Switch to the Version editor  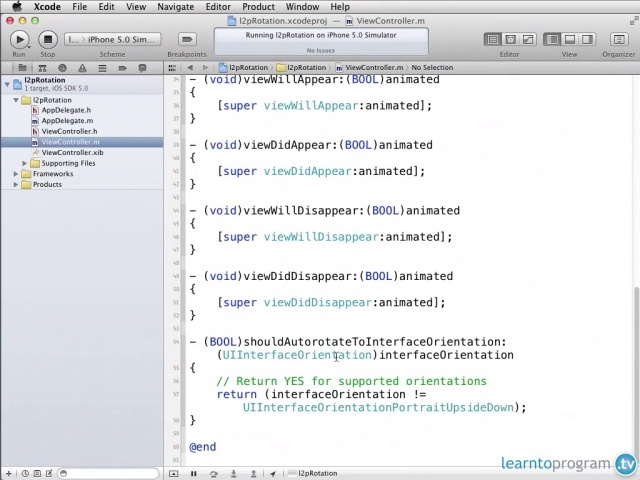(x=528, y=40)
